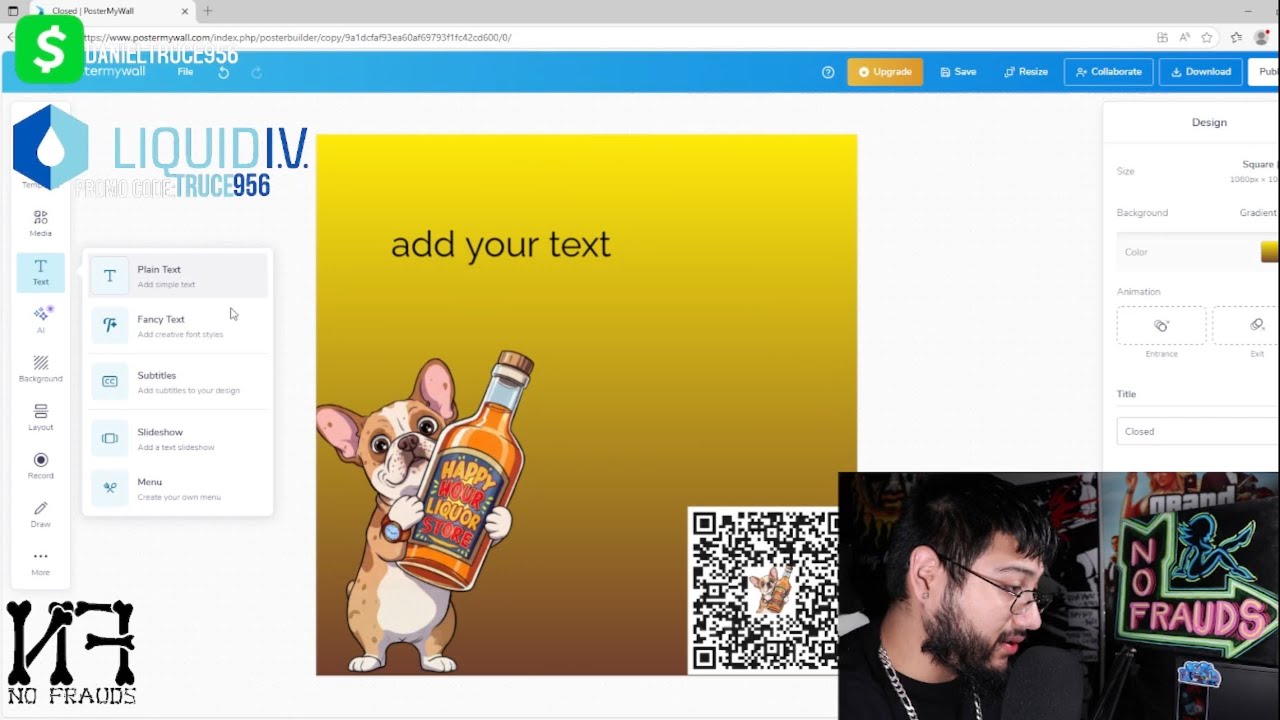Open the AI tools sidebar item
Screen dimensions: 1280x720
[x=40, y=320]
